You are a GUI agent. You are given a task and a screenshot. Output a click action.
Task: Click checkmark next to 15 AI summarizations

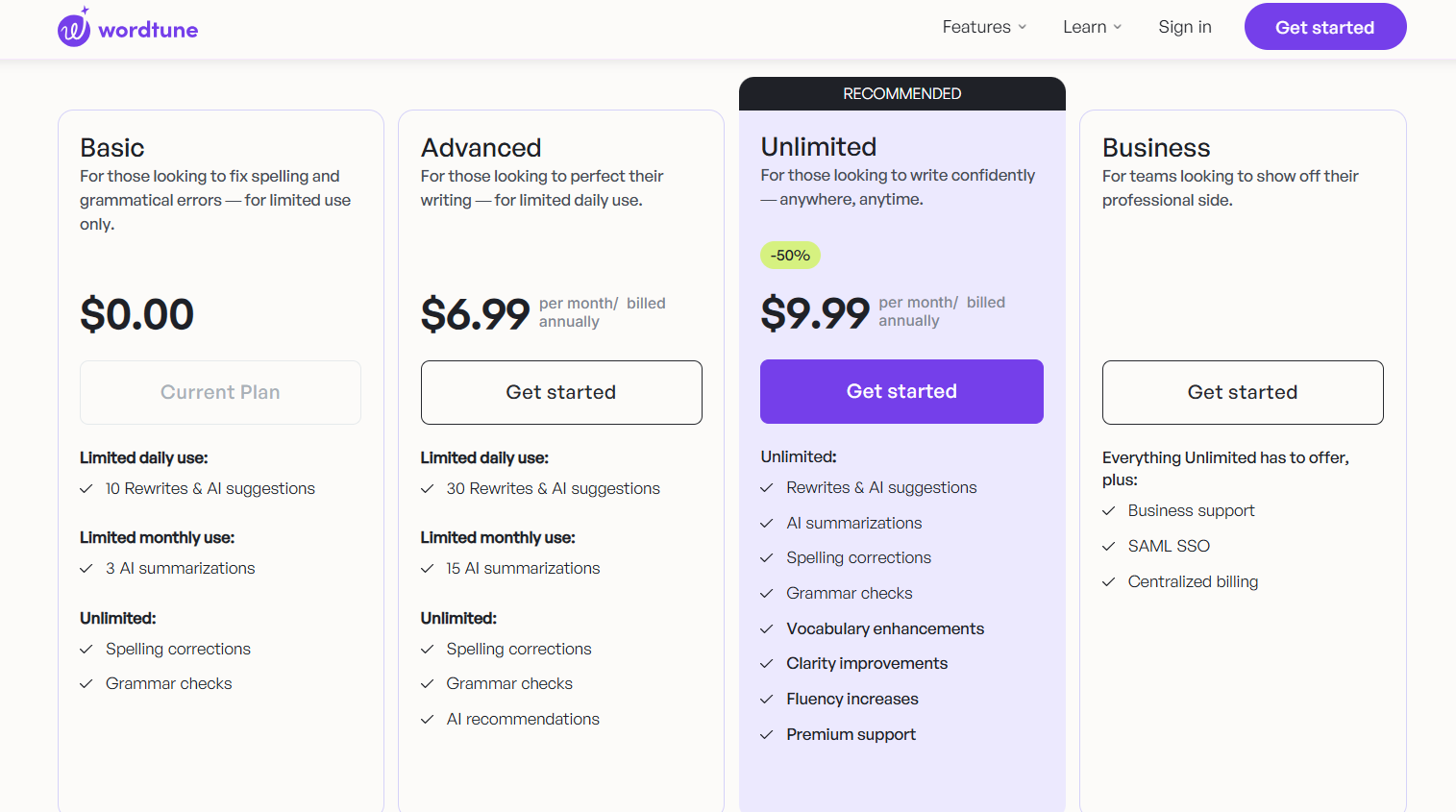click(x=428, y=569)
